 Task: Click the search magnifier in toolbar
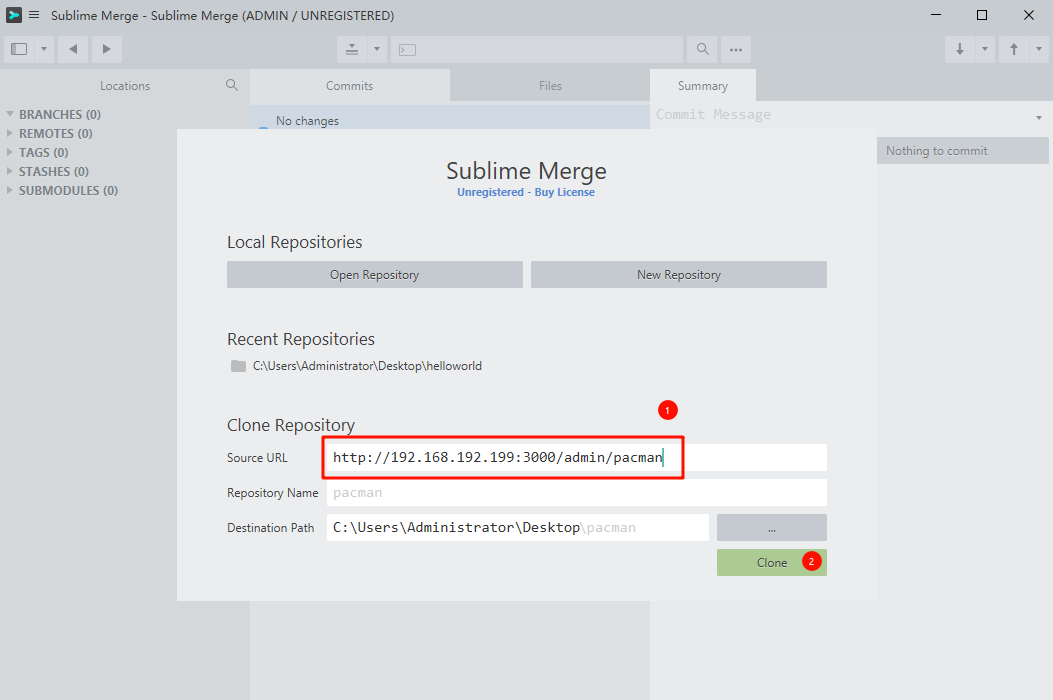[703, 49]
